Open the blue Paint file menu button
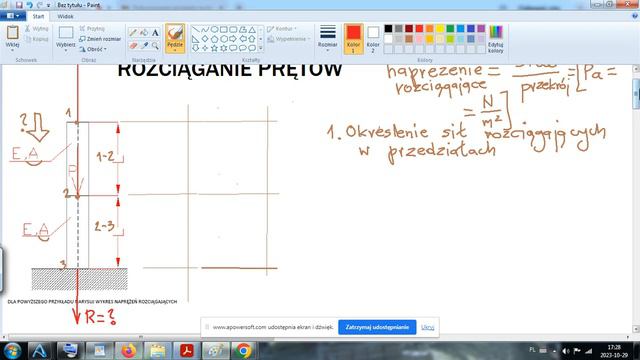 13,16
